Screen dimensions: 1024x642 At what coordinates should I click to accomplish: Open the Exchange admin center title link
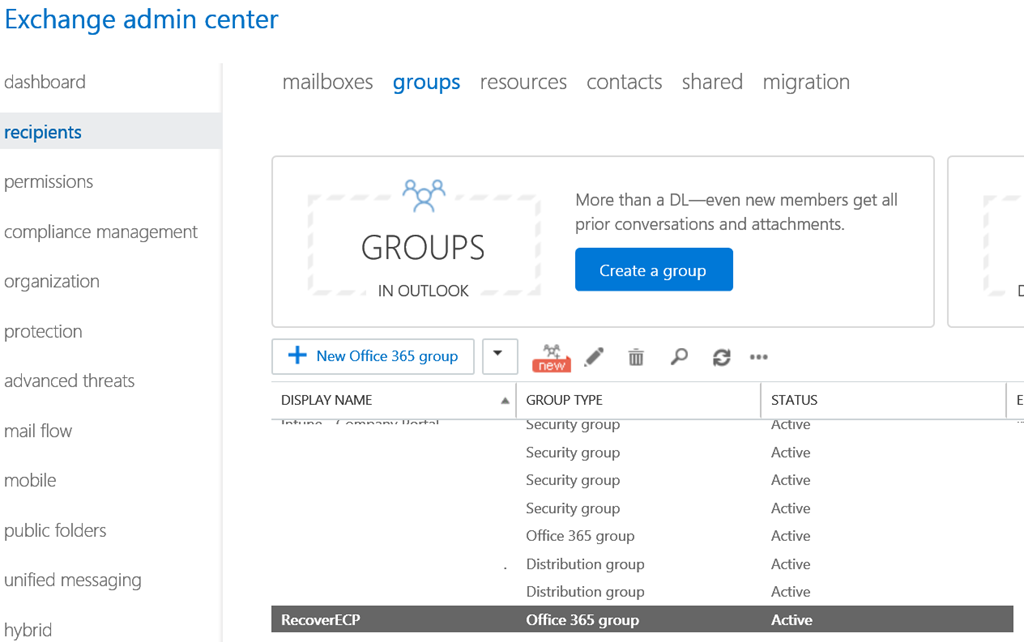point(141,19)
